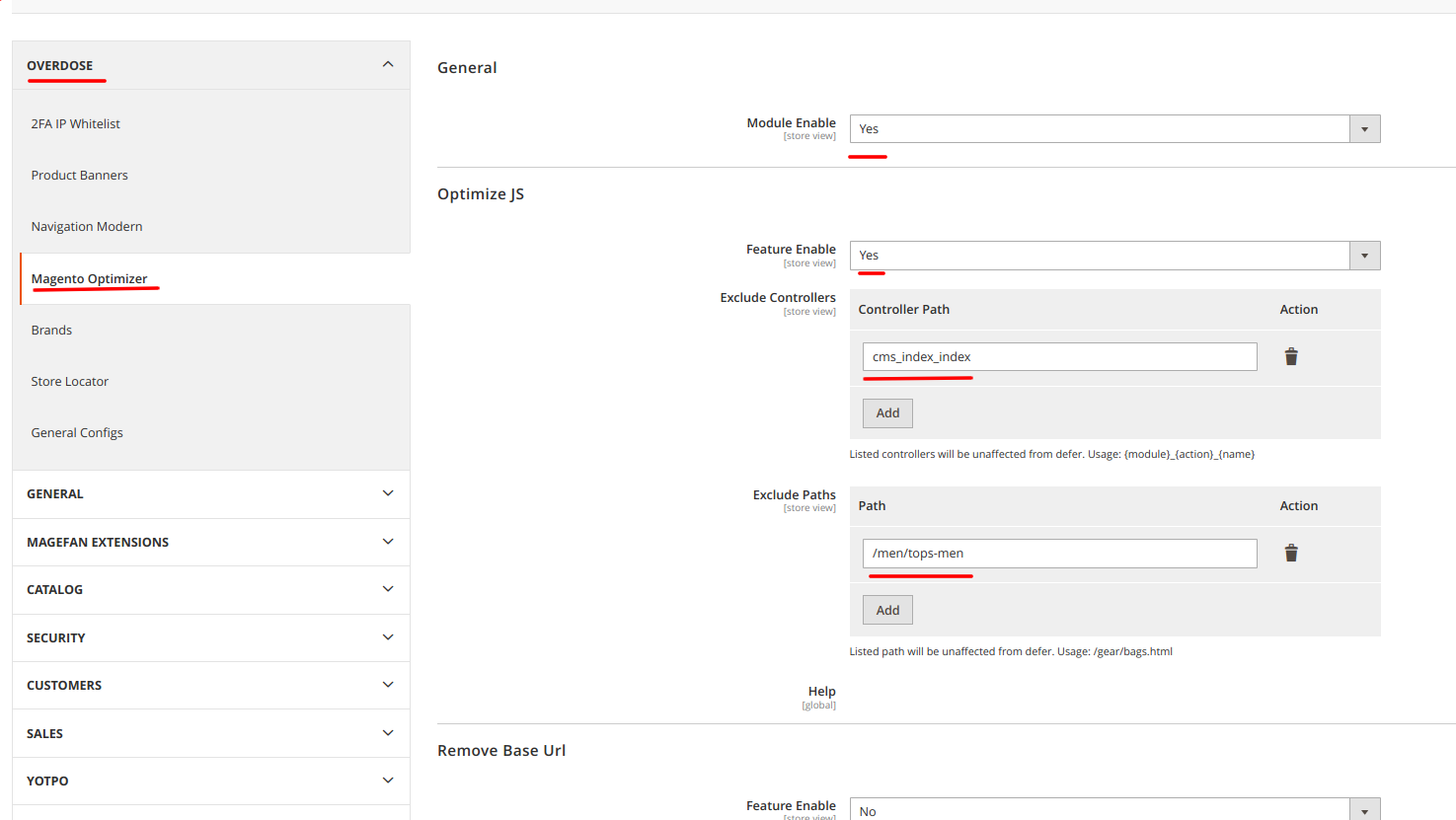Select Product Banners in sidebar
This screenshot has width=1456, height=820.
[x=80, y=175]
